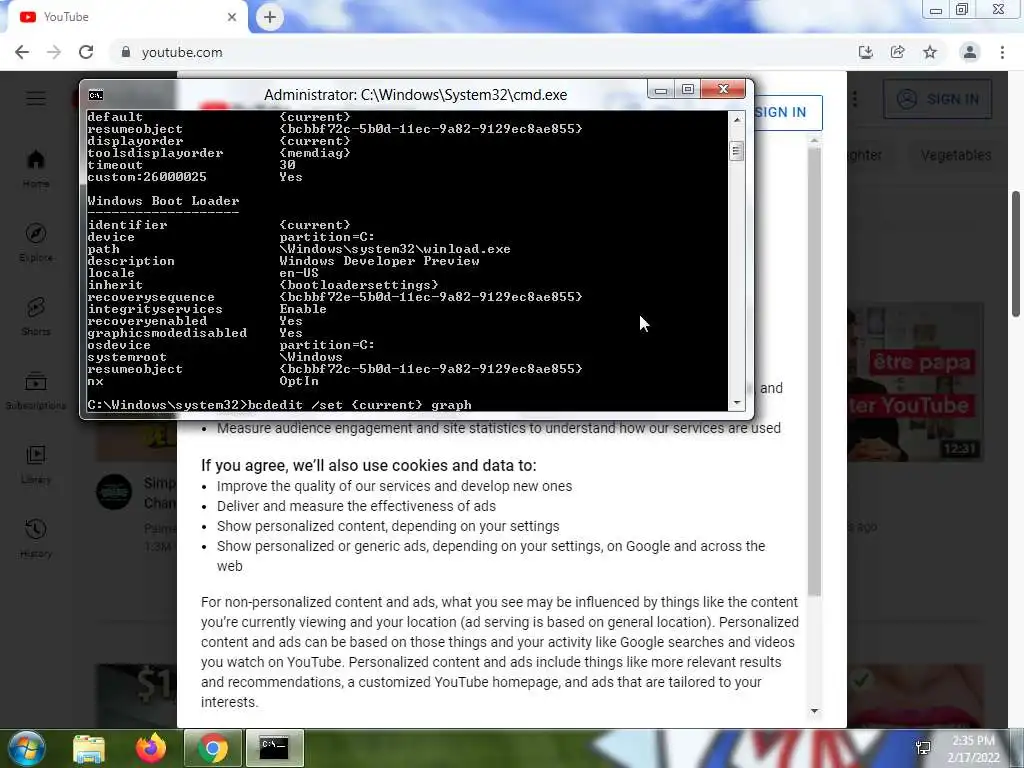This screenshot has height=768, width=1024.
Task: Open Explore in YouTube sidebar
Action: pos(36,243)
